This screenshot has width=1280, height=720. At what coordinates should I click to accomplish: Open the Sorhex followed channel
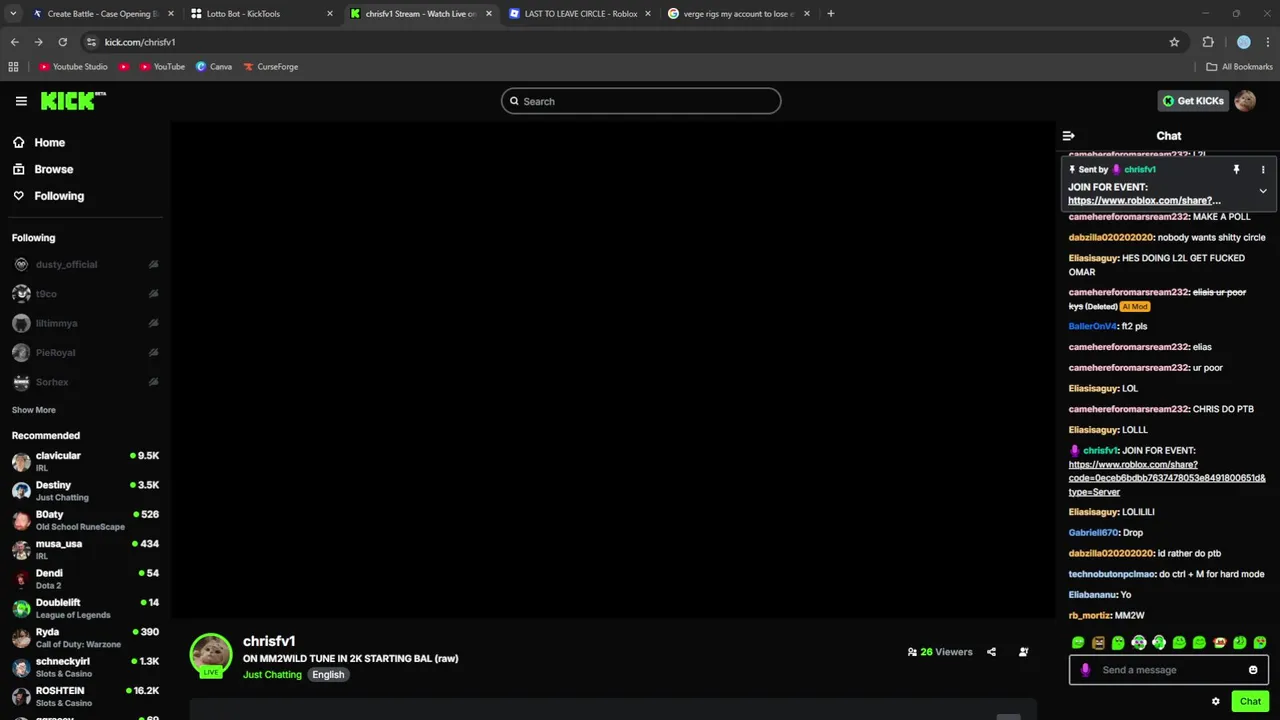coord(85,382)
